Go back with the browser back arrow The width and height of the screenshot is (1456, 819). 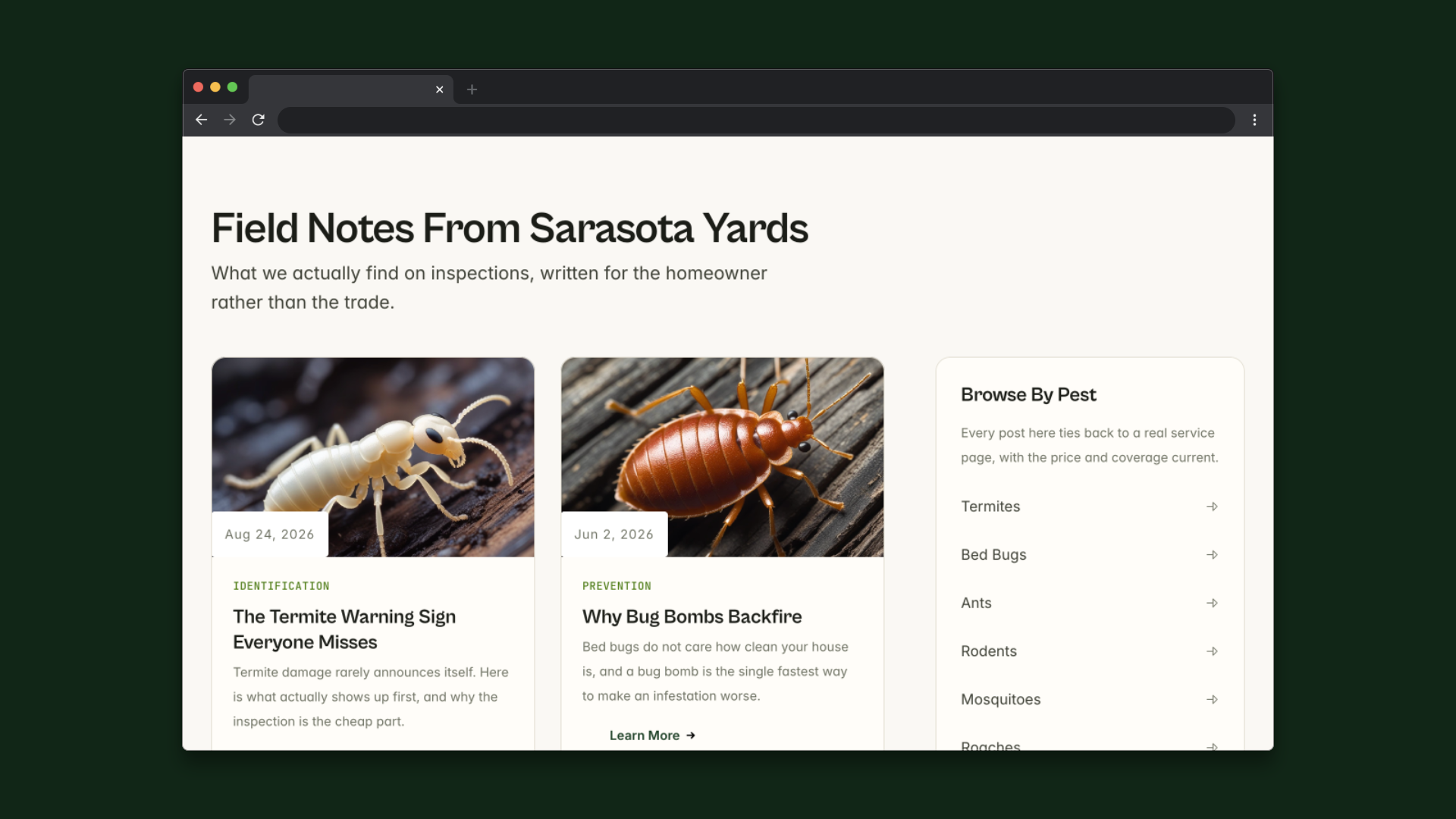pyautogui.click(x=201, y=120)
